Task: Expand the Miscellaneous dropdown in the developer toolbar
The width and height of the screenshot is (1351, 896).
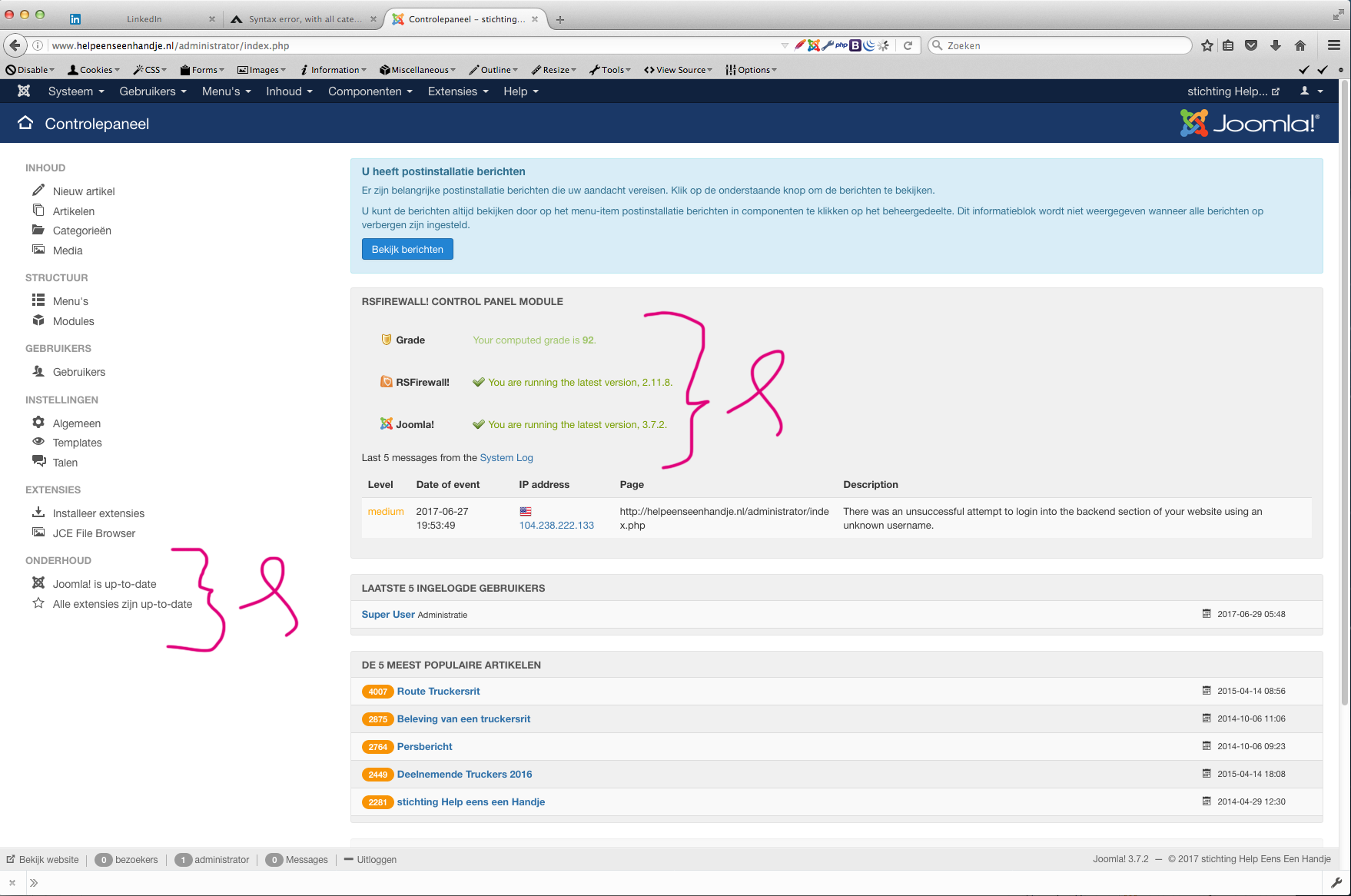Action: [x=417, y=70]
